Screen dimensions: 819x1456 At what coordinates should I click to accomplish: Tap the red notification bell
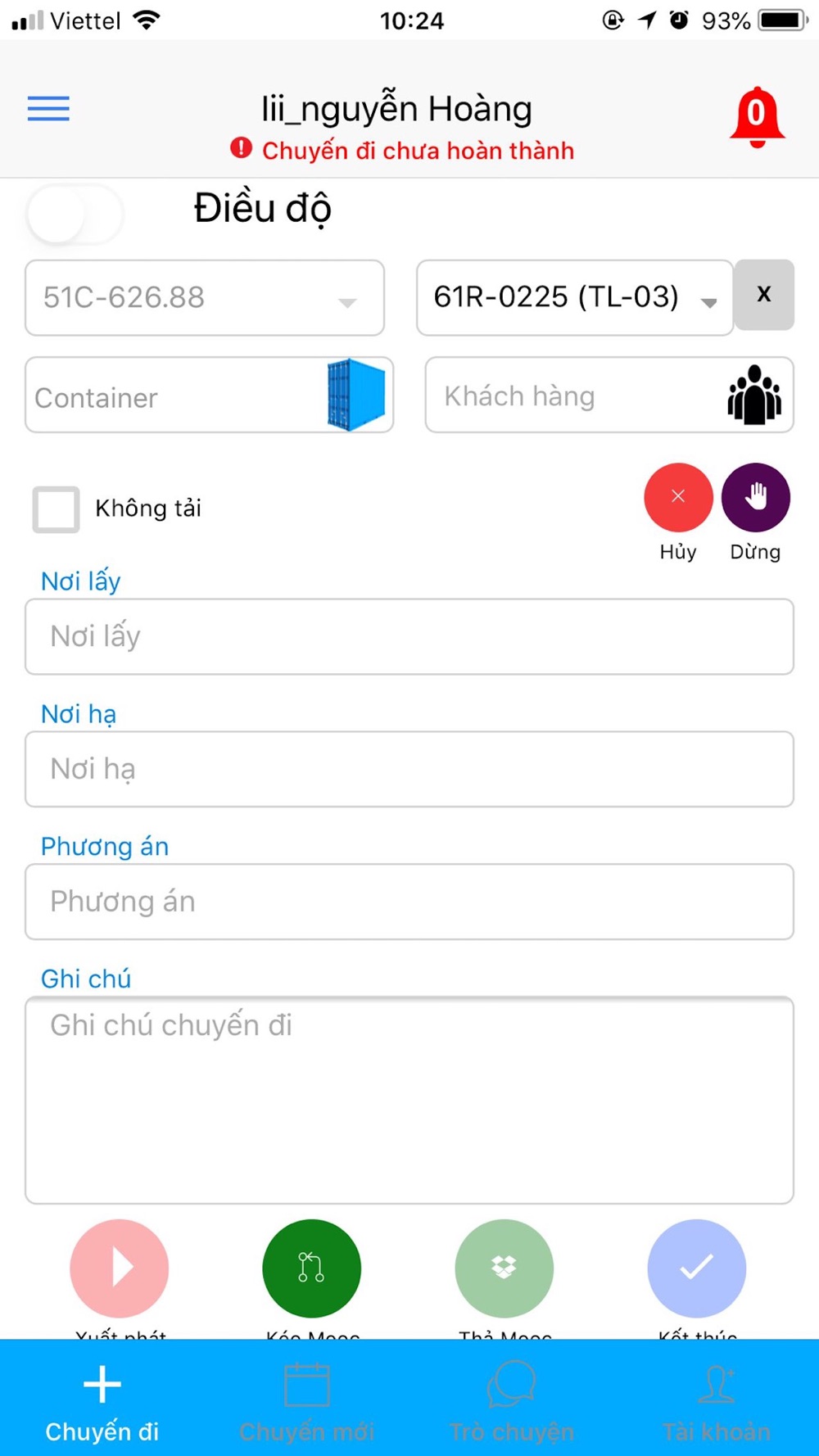coord(757,117)
